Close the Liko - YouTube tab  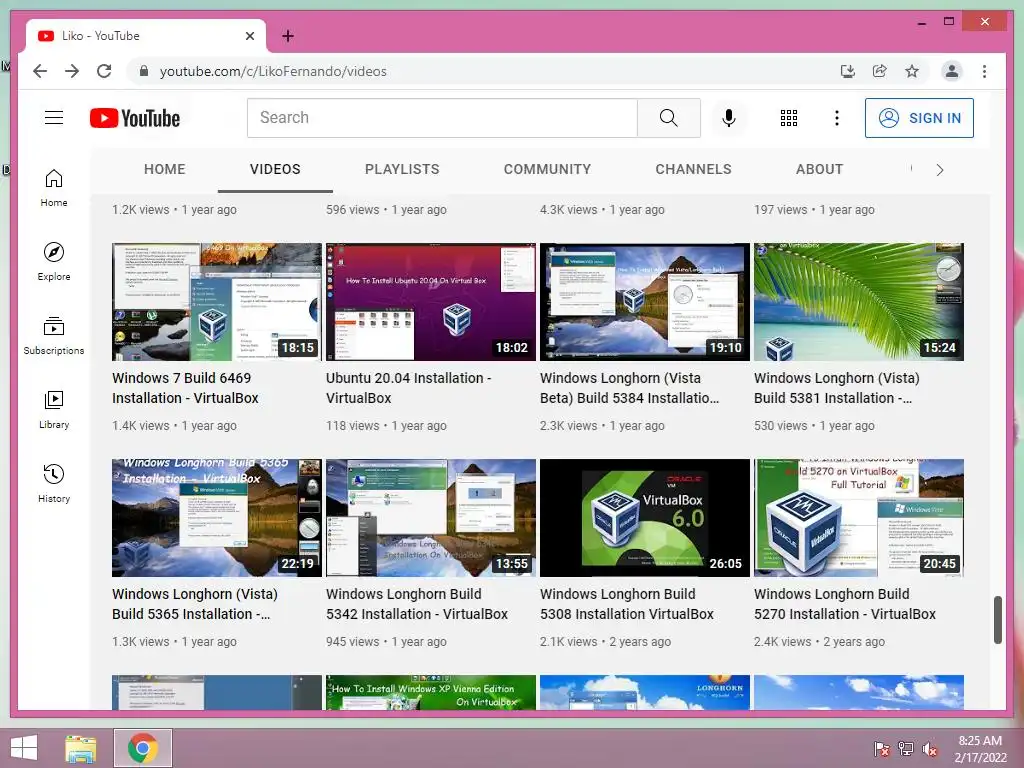[249, 36]
